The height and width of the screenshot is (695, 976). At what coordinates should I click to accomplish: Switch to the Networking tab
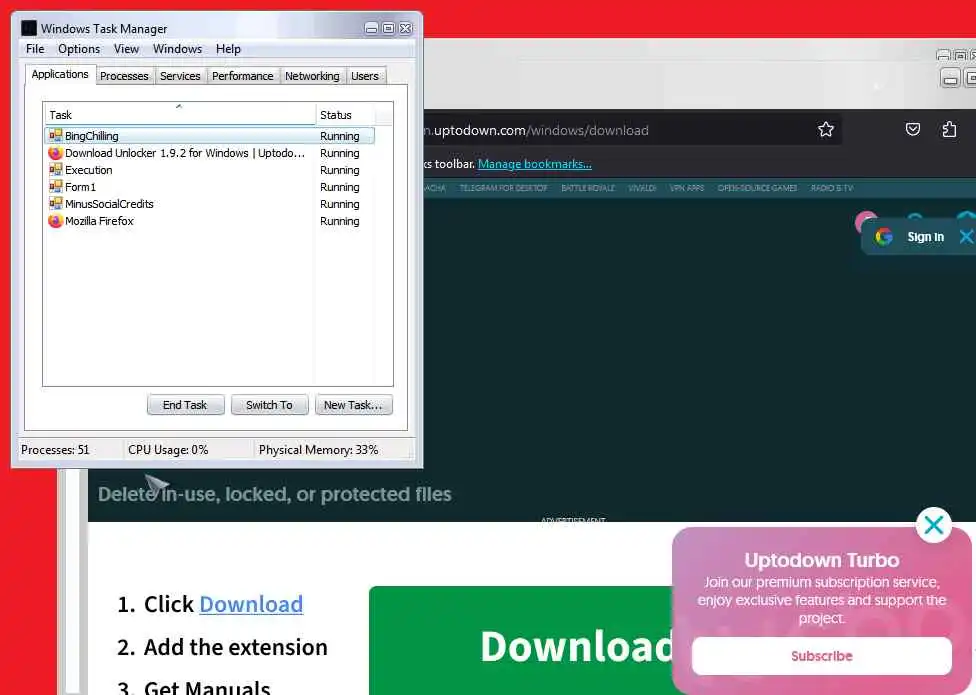312,76
